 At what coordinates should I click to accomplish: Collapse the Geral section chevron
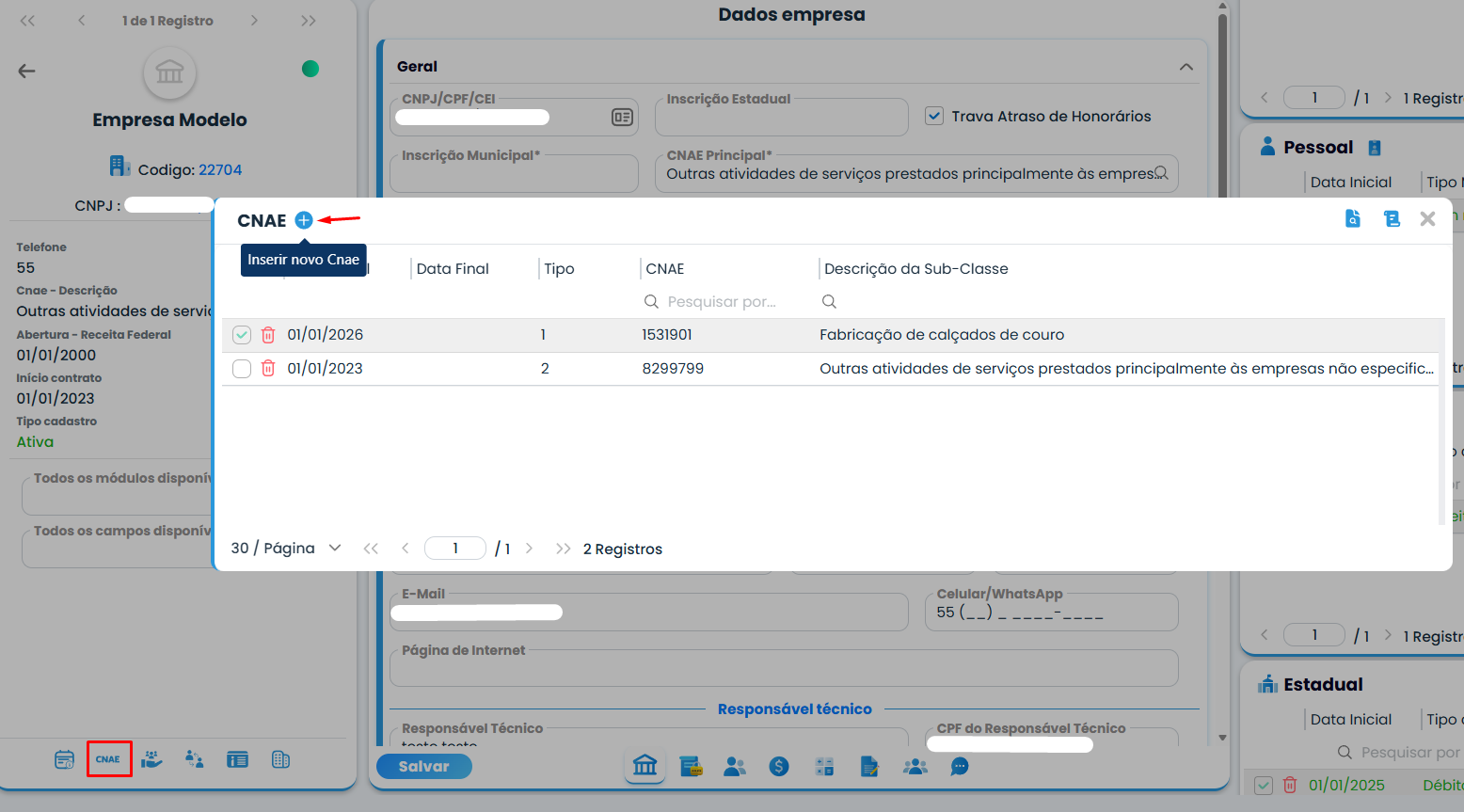pyautogui.click(x=1186, y=67)
